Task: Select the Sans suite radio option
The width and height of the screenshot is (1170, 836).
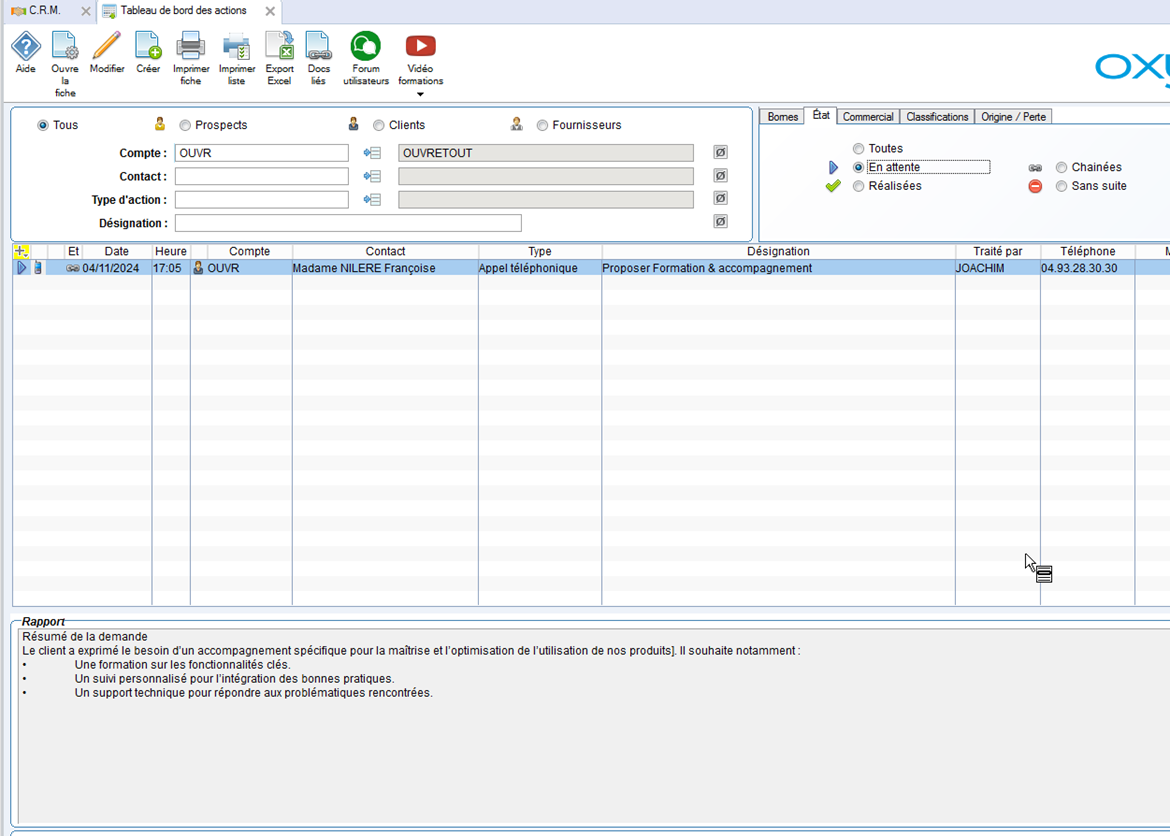Action: pyautogui.click(x=1062, y=187)
